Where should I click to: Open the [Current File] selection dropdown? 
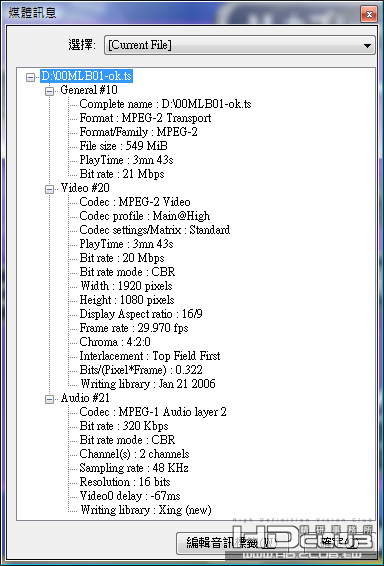tap(240, 45)
